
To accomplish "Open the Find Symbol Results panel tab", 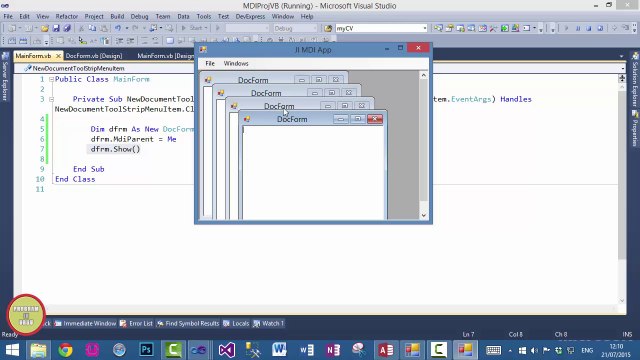I will pos(188,323).
